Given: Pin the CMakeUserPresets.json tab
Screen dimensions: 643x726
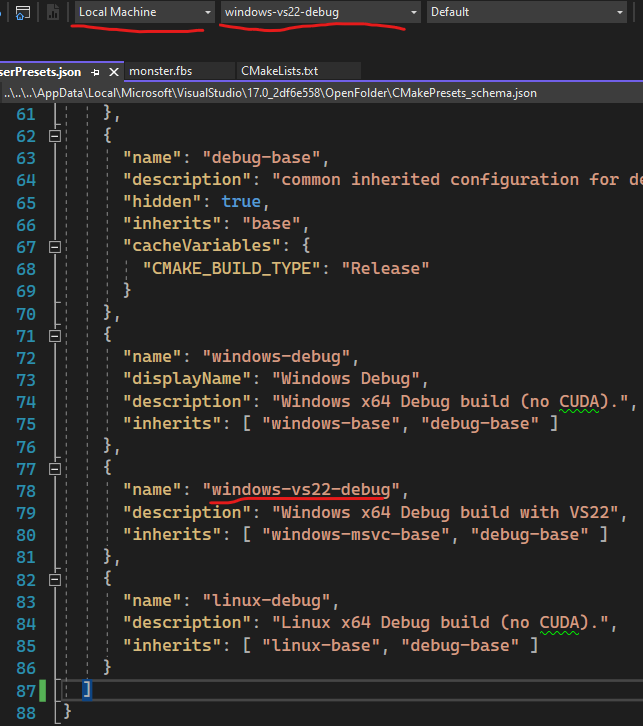Looking at the screenshot, I should point(95,72).
